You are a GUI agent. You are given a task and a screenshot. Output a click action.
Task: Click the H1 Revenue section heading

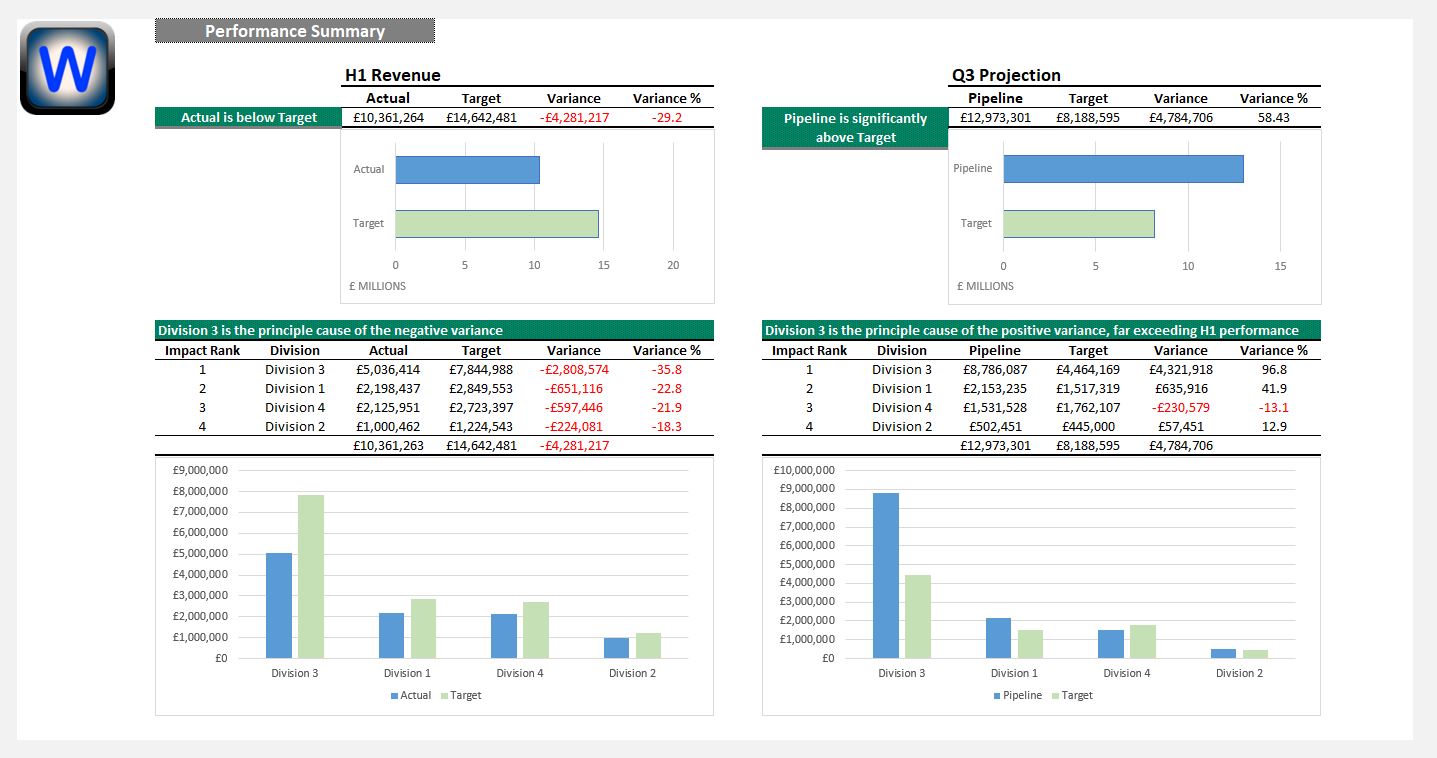click(x=392, y=75)
